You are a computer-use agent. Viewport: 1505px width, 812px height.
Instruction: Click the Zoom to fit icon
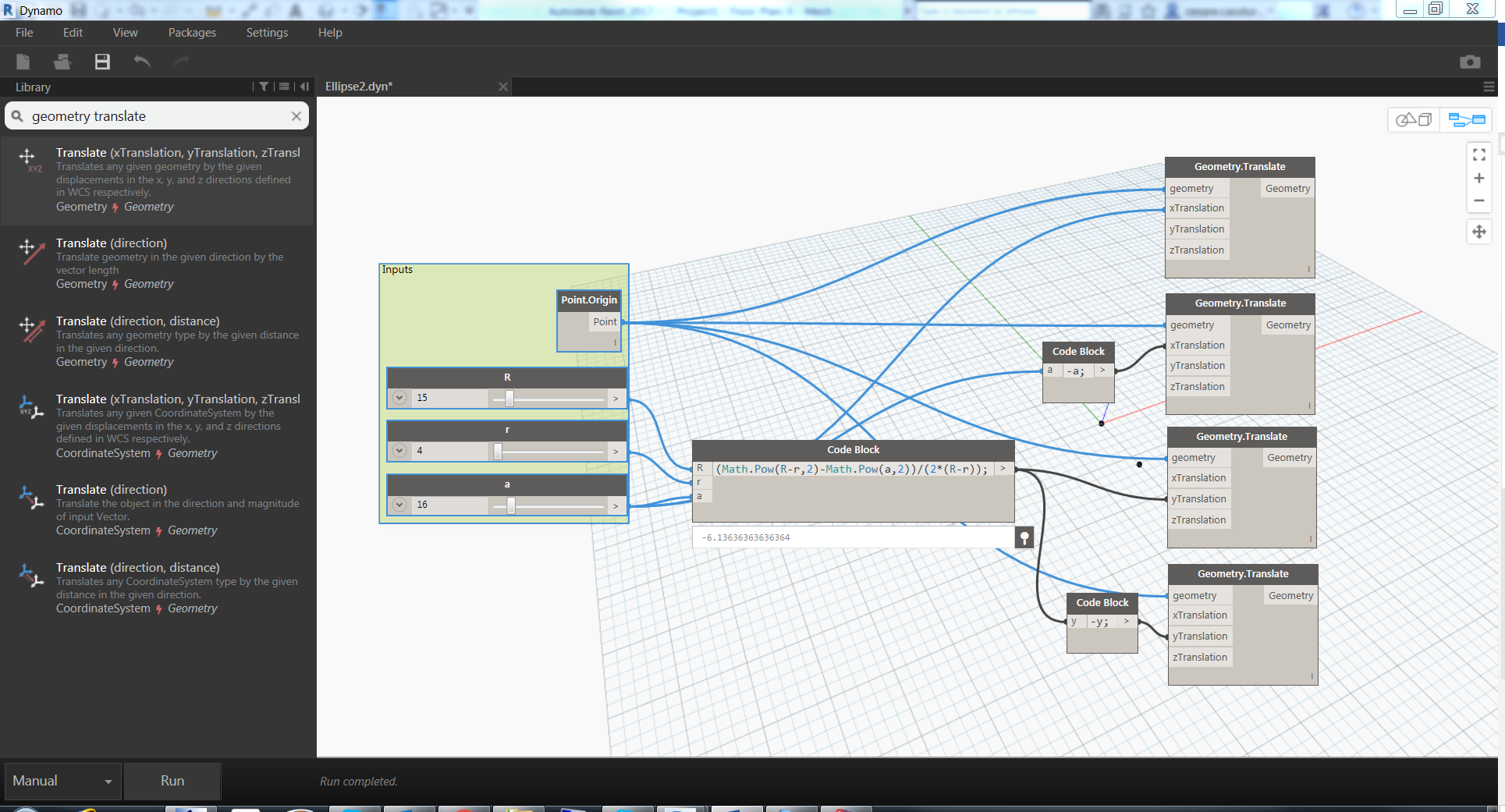pyautogui.click(x=1478, y=155)
